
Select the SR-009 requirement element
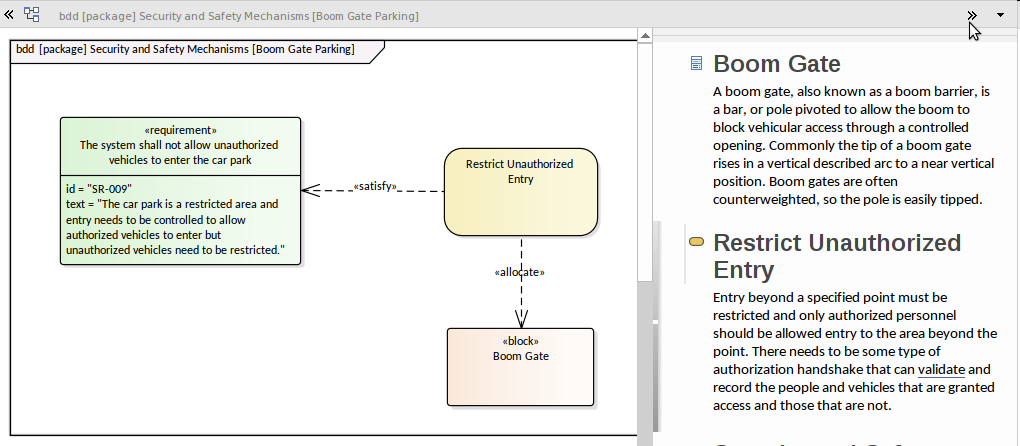(180, 145)
